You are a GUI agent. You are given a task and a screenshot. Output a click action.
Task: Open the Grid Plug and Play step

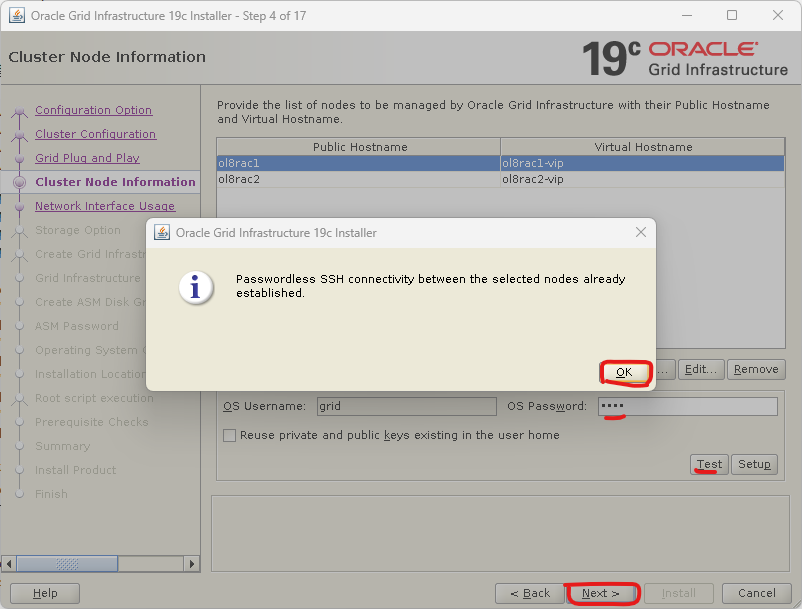87,158
